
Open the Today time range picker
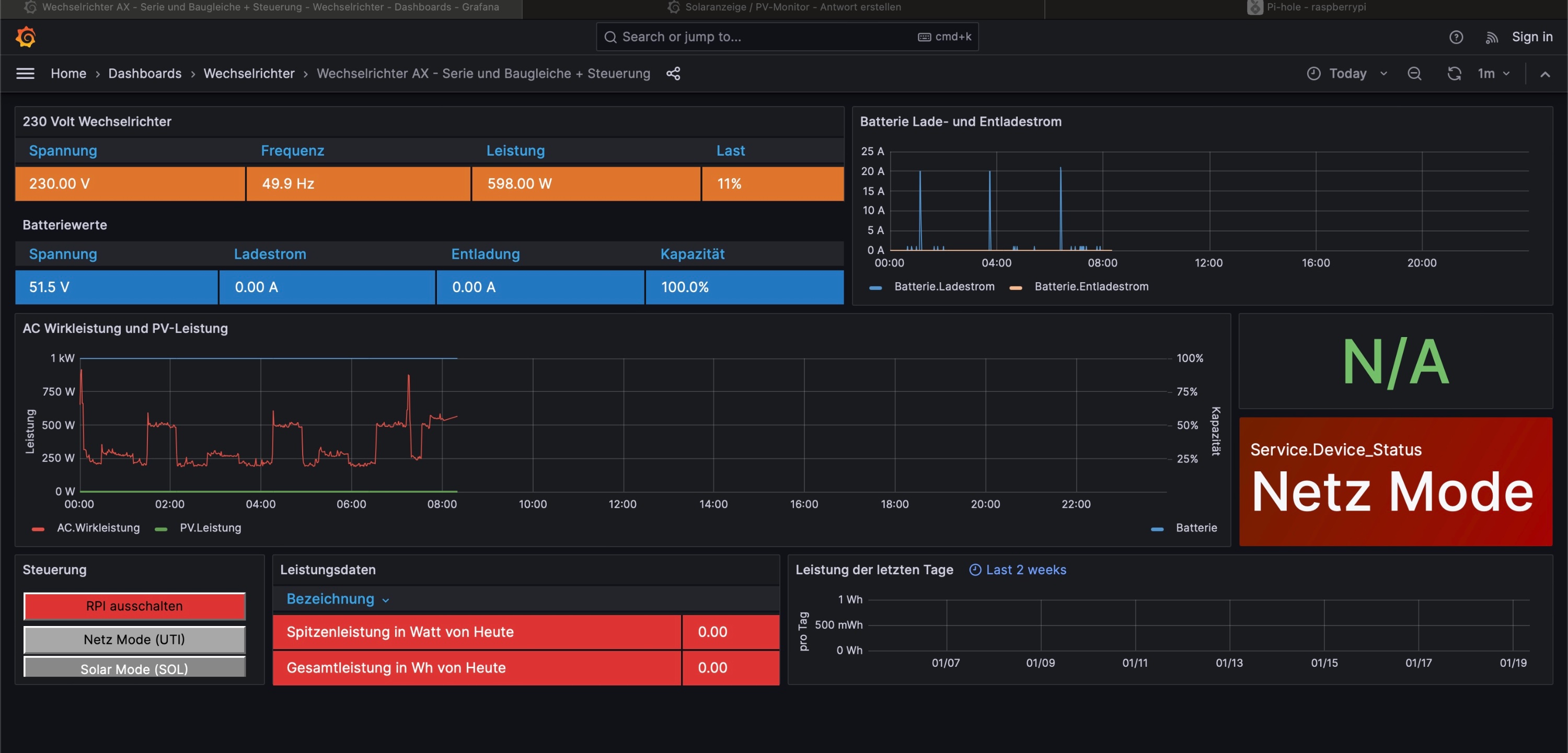click(1347, 74)
